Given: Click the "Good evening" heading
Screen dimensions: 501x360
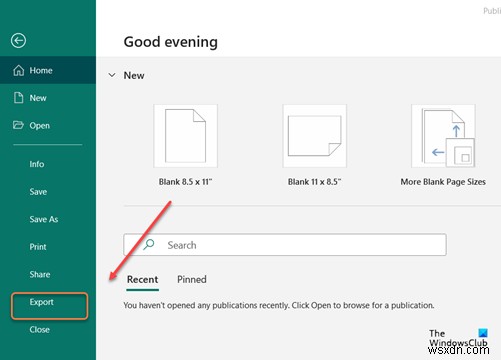Looking at the screenshot, I should (x=171, y=42).
